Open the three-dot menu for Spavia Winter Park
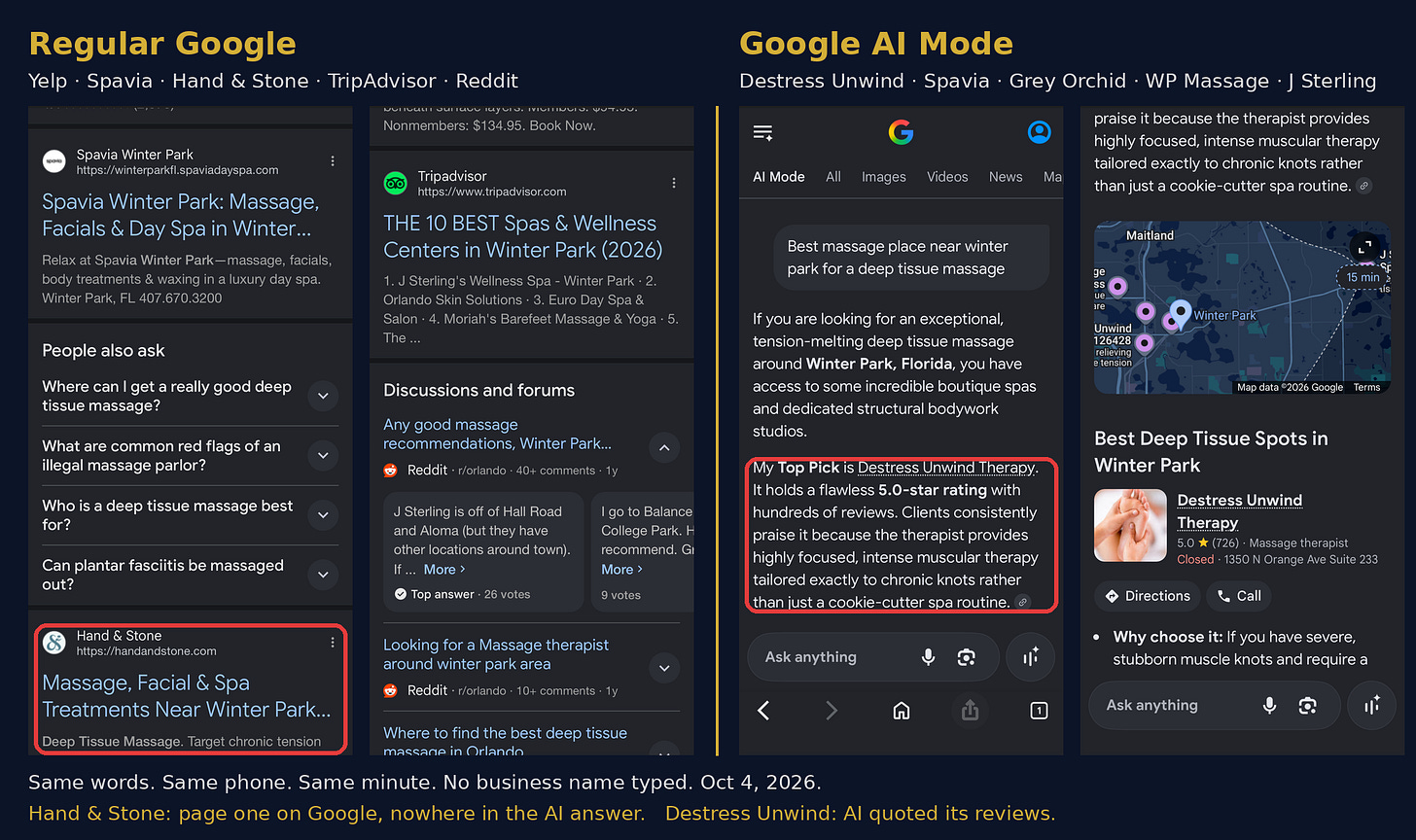This screenshot has width=1416, height=840. pos(333,161)
